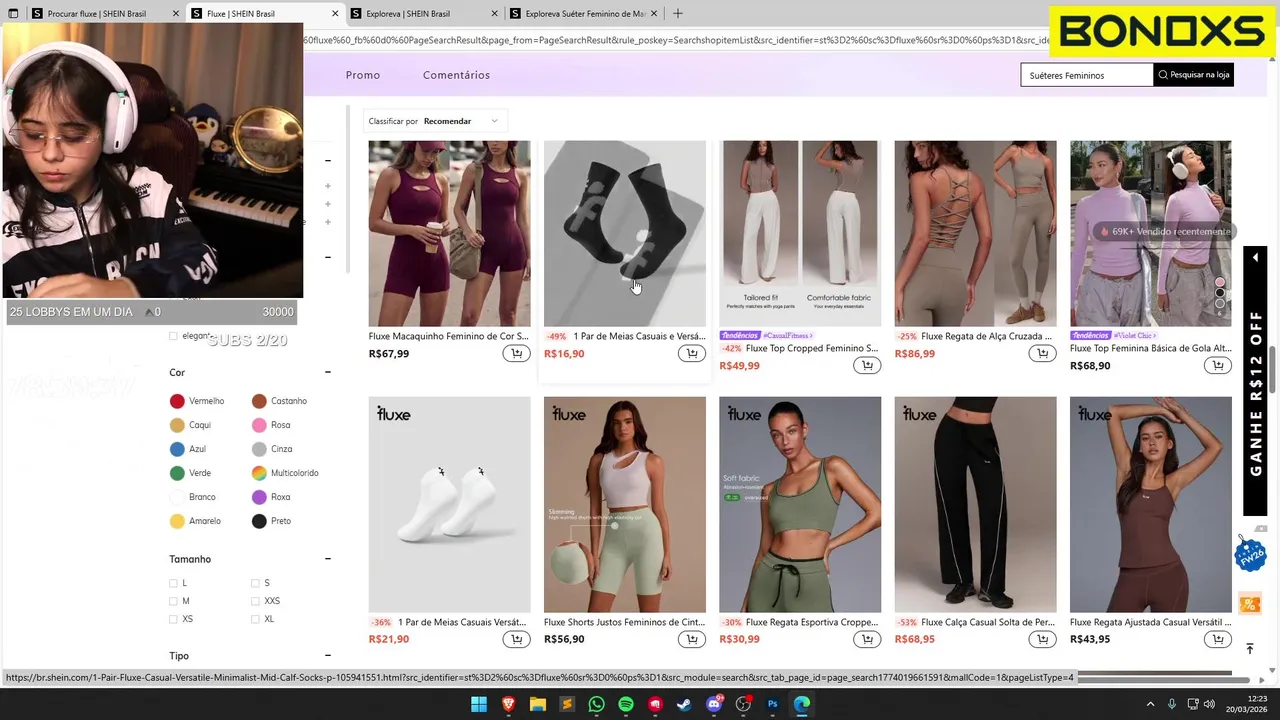
Task: Click the store search field Suéteres Femininos
Action: pos(1087,75)
